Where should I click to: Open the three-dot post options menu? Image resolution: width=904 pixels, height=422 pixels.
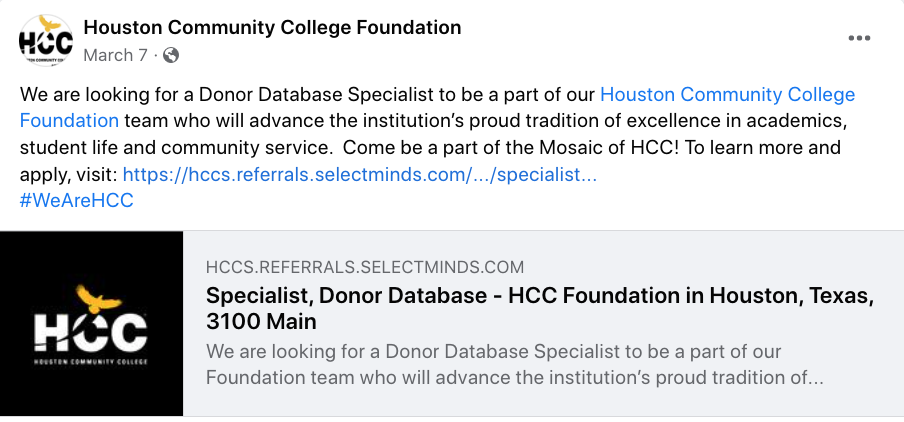tap(859, 38)
